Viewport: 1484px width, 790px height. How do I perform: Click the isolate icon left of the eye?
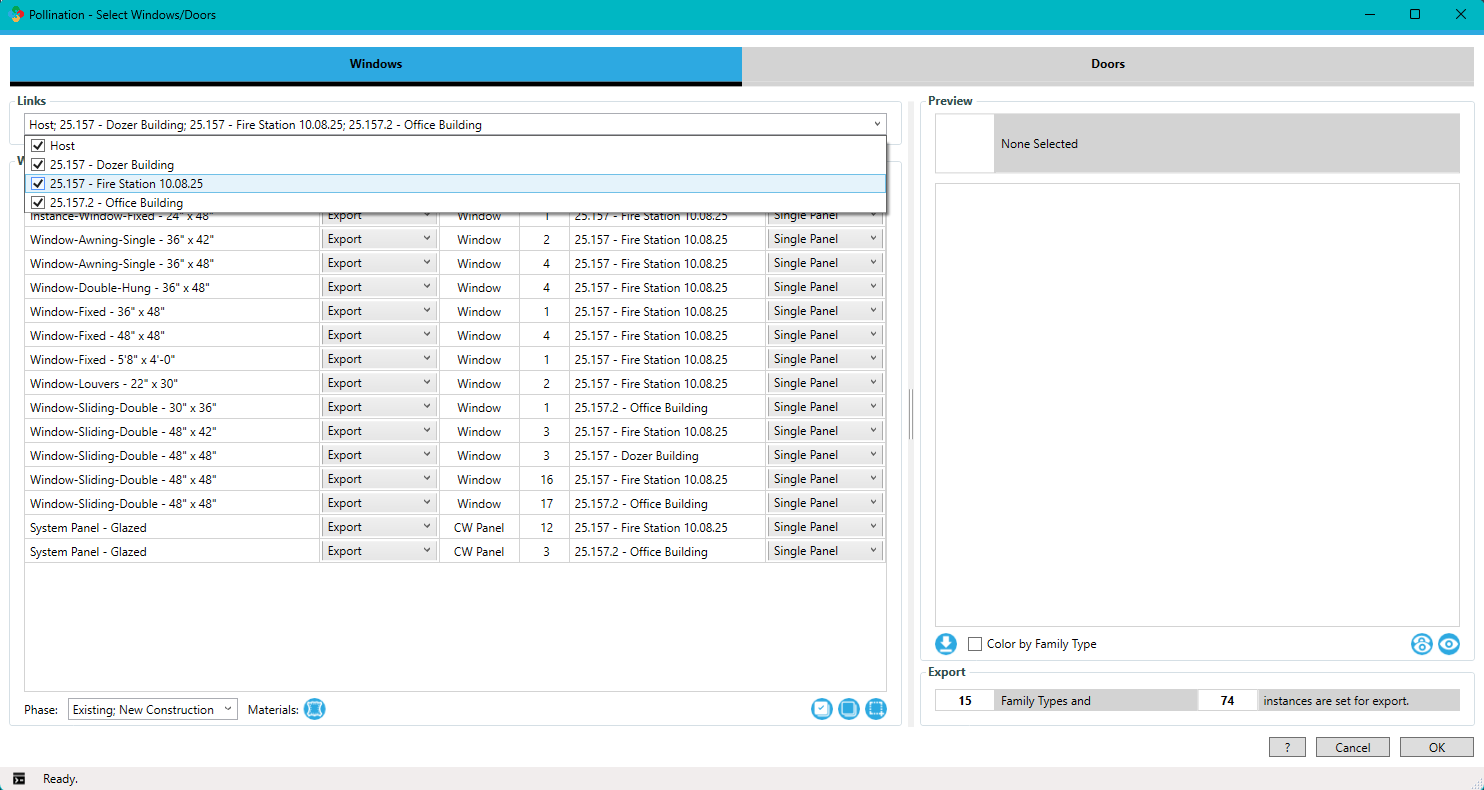(1421, 644)
